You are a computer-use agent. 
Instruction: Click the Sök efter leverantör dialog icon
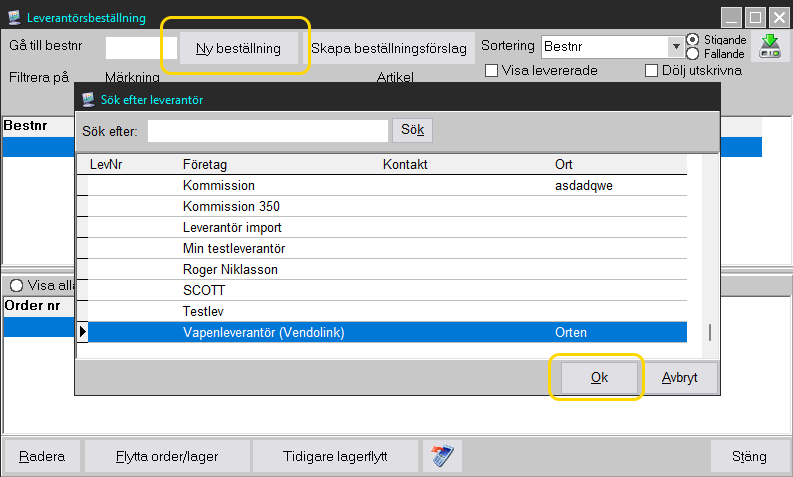(89, 99)
